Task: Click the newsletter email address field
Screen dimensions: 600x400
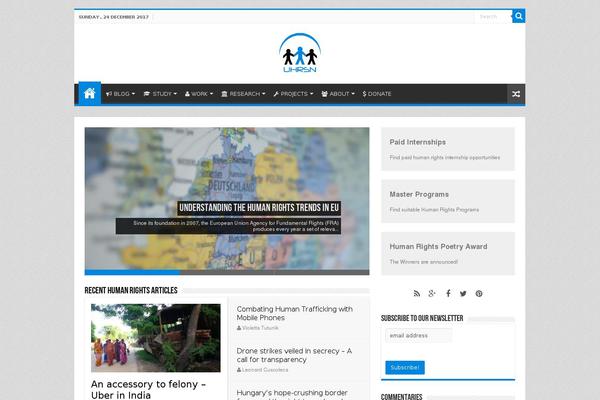Action: pos(419,335)
